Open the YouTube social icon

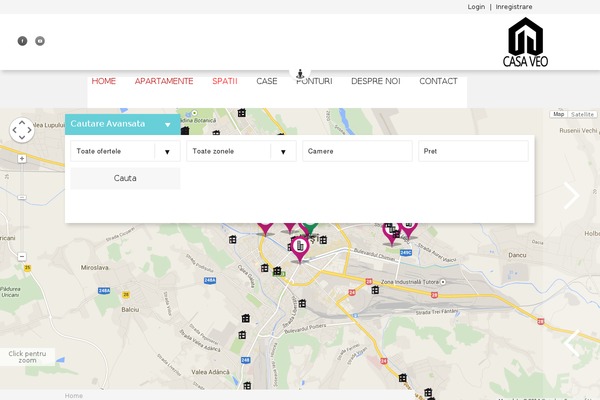coord(40,41)
